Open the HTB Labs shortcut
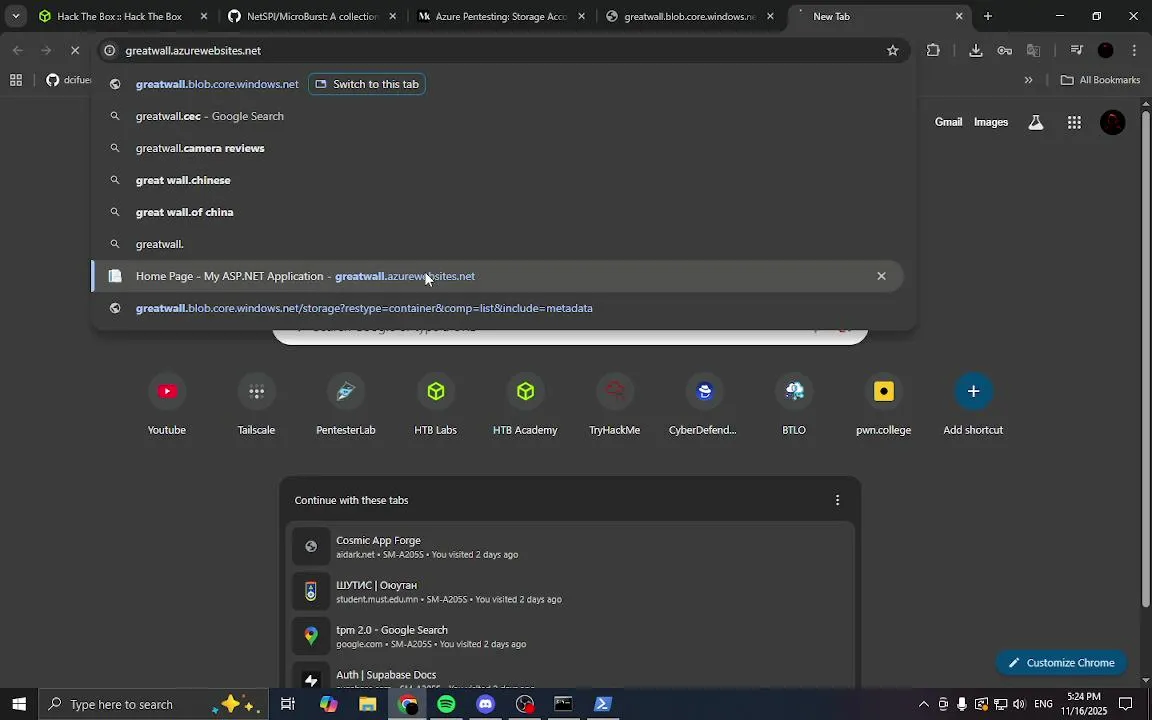This screenshot has height=720, width=1152. (436, 404)
